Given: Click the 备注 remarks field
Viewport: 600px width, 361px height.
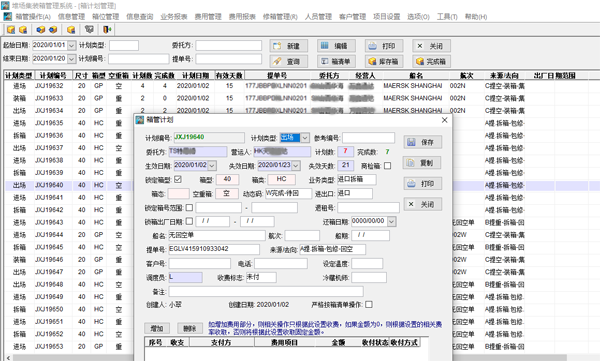Looking at the screenshot, I should coord(266,292).
